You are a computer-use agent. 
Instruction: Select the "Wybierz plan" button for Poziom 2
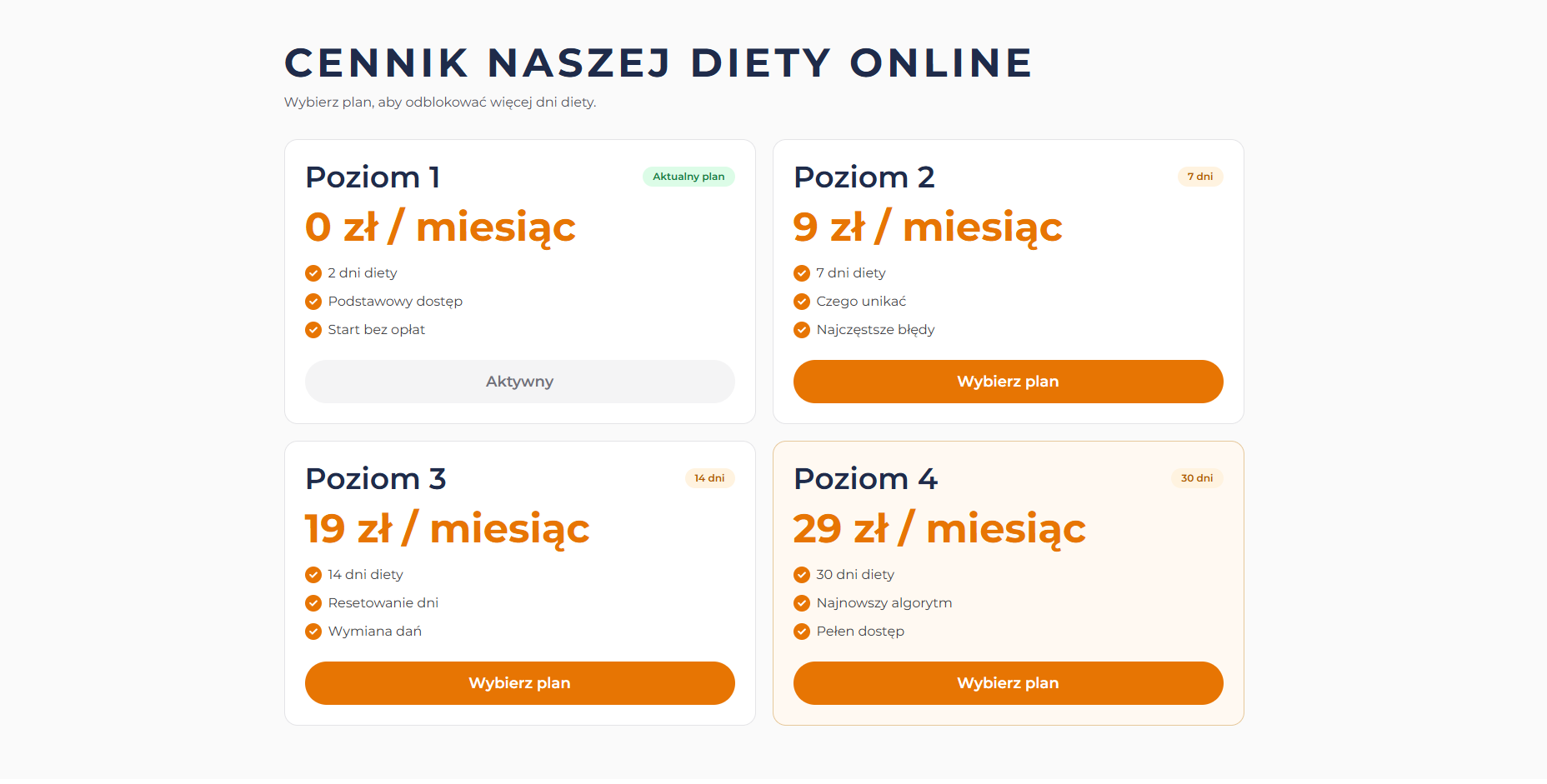click(x=1008, y=381)
